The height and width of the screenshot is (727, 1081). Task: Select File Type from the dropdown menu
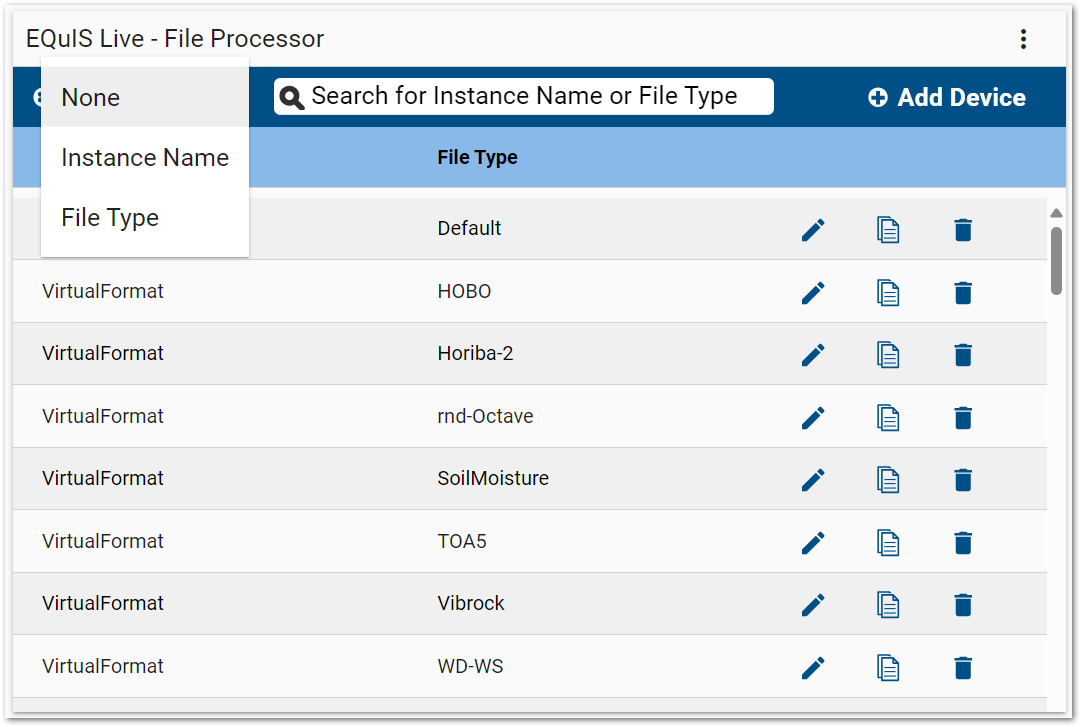click(109, 217)
